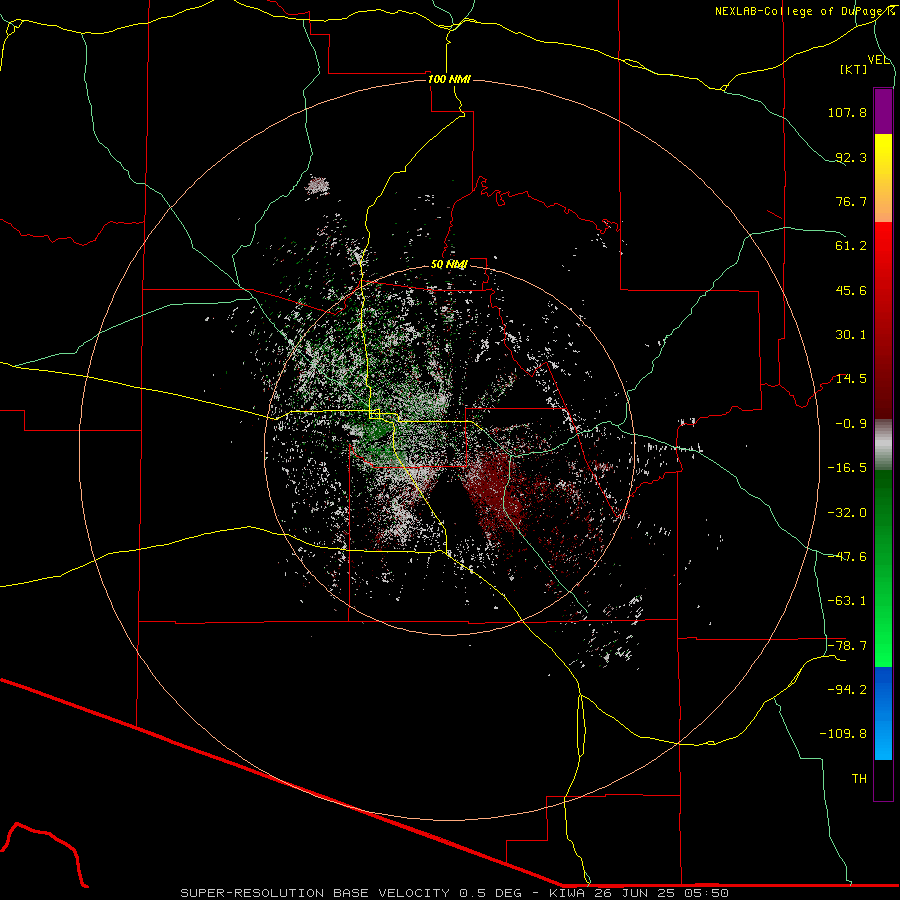The width and height of the screenshot is (900, 900).
Task: Click the TH label on the scale
Action: (859, 779)
